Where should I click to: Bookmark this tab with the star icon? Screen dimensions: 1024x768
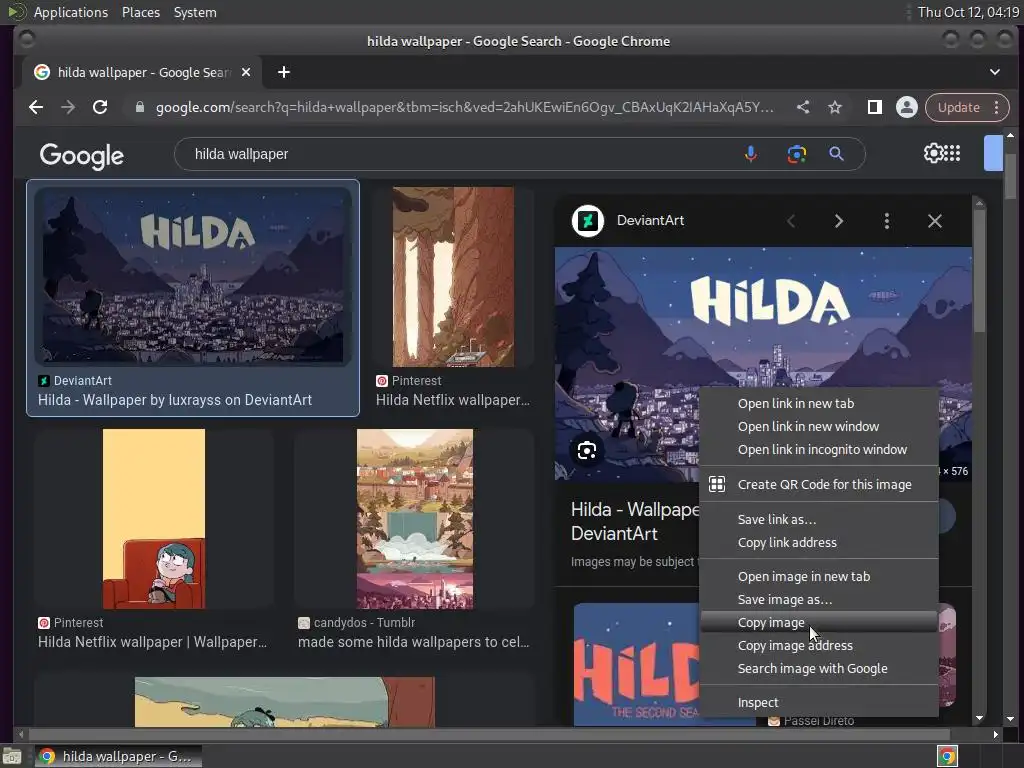(x=835, y=107)
